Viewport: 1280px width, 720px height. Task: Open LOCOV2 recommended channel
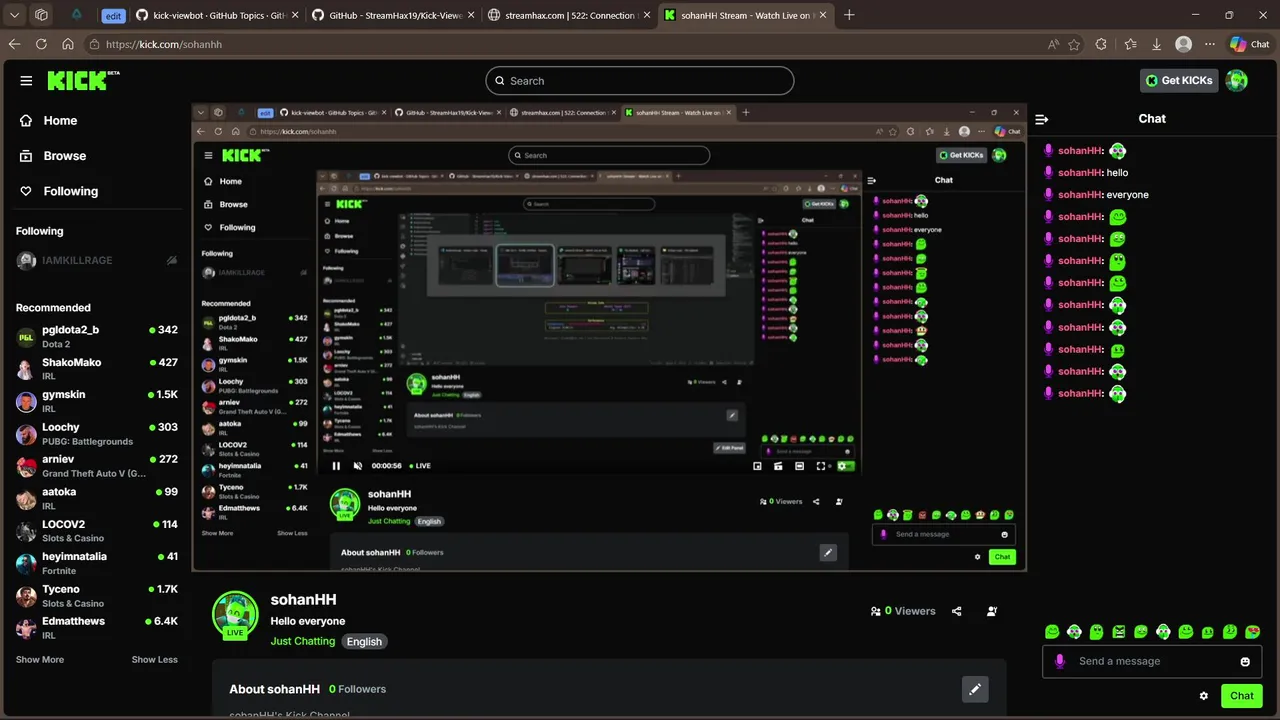(96, 531)
